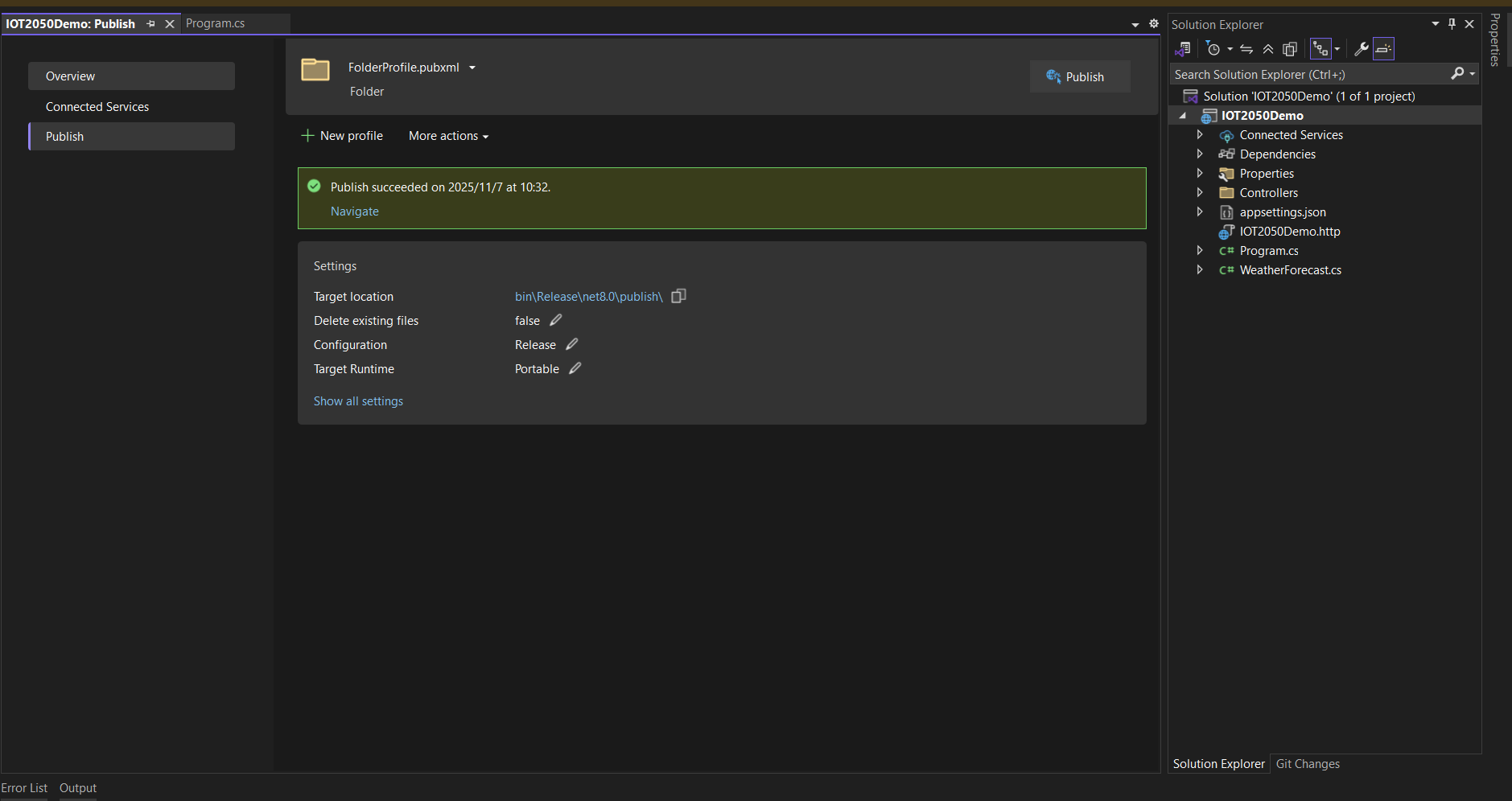
Task: Open Properties via the wrench icon
Action: click(1362, 49)
